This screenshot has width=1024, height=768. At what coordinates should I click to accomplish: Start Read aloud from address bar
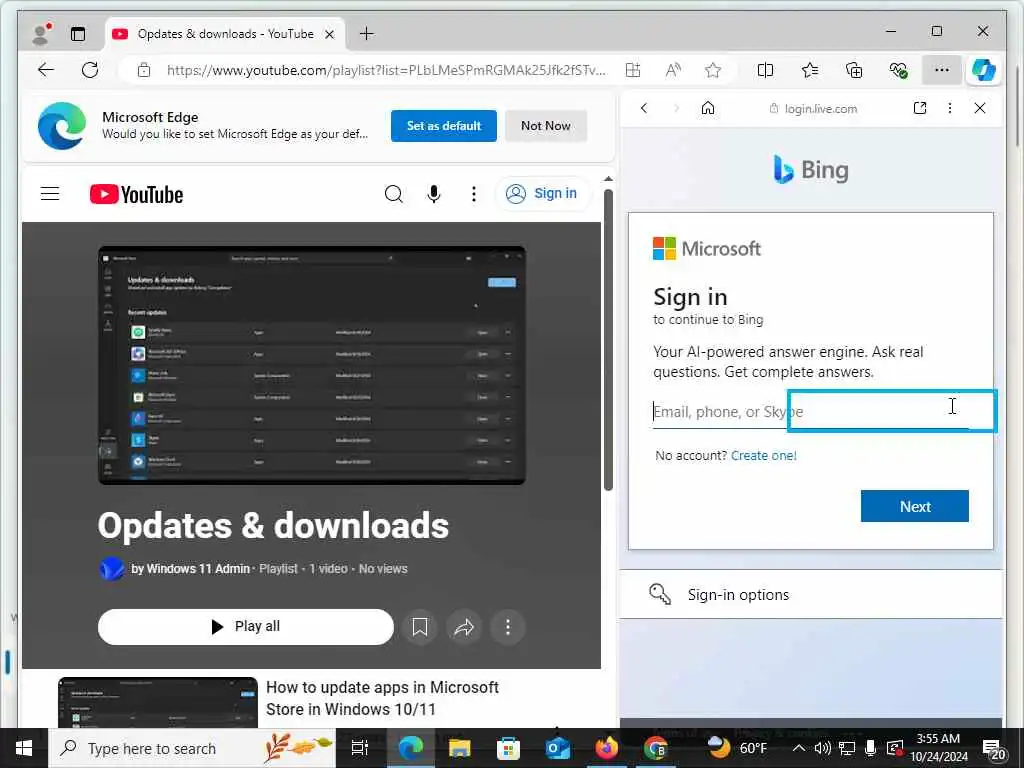673,70
